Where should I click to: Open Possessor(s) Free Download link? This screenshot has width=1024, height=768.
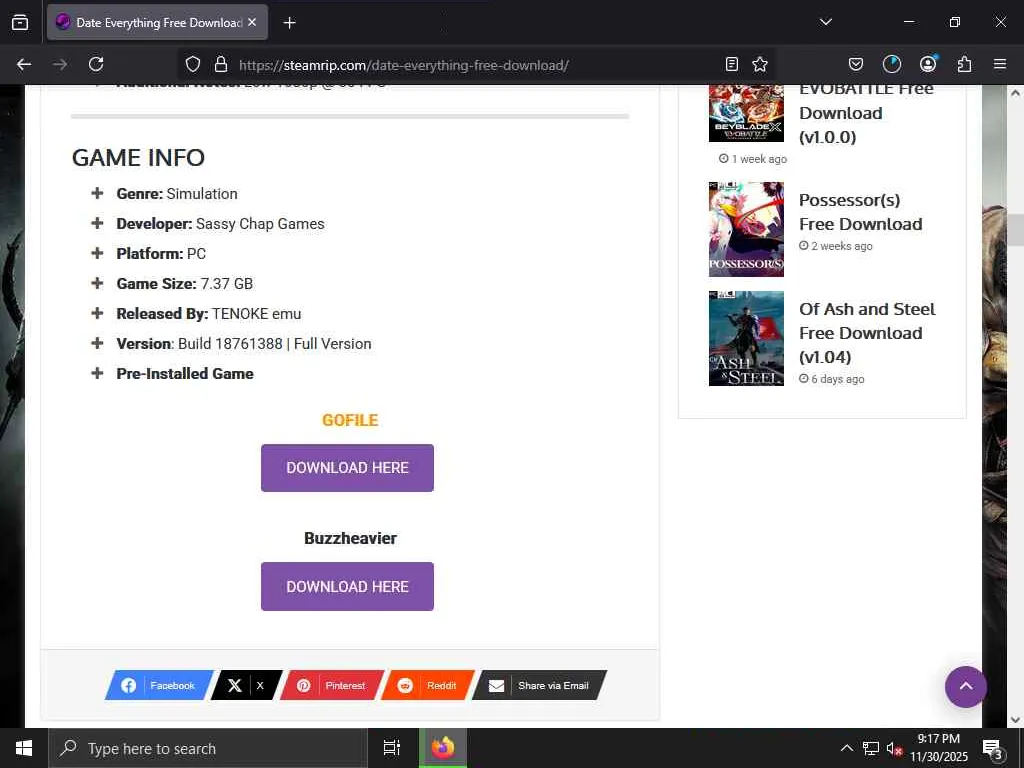[861, 212]
